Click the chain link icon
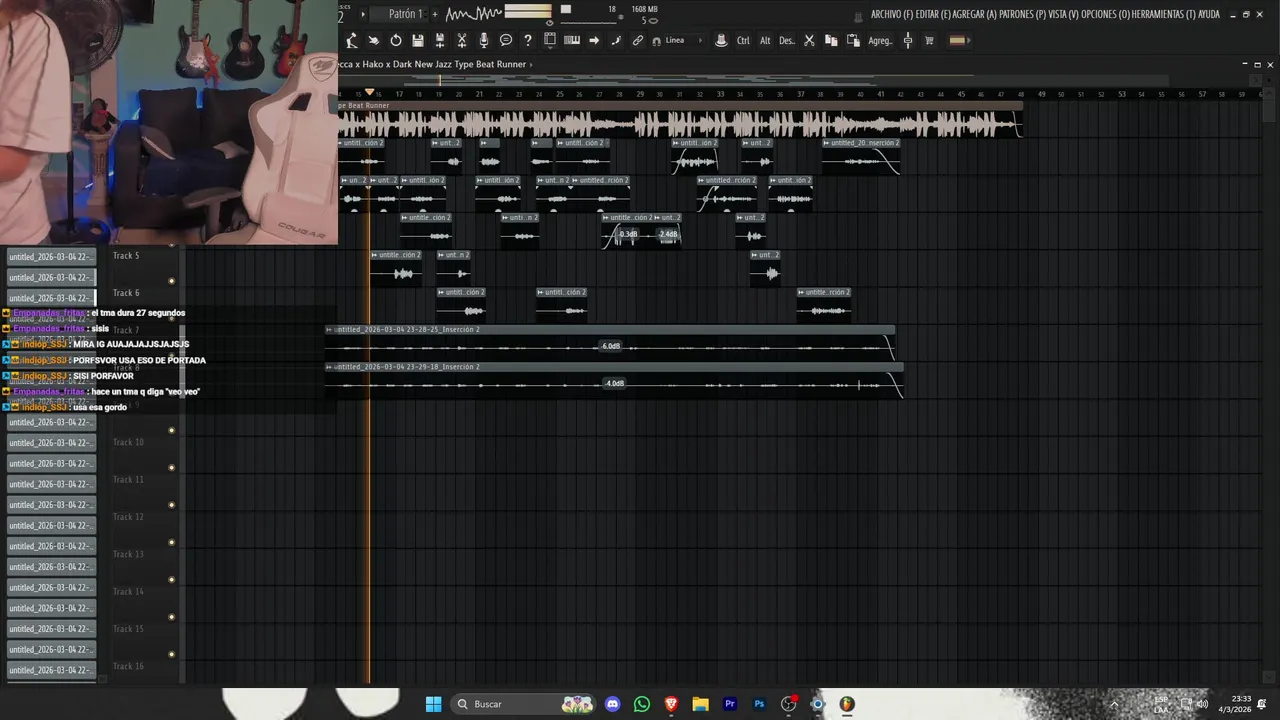Viewport: 1280px width, 720px height. point(638,40)
